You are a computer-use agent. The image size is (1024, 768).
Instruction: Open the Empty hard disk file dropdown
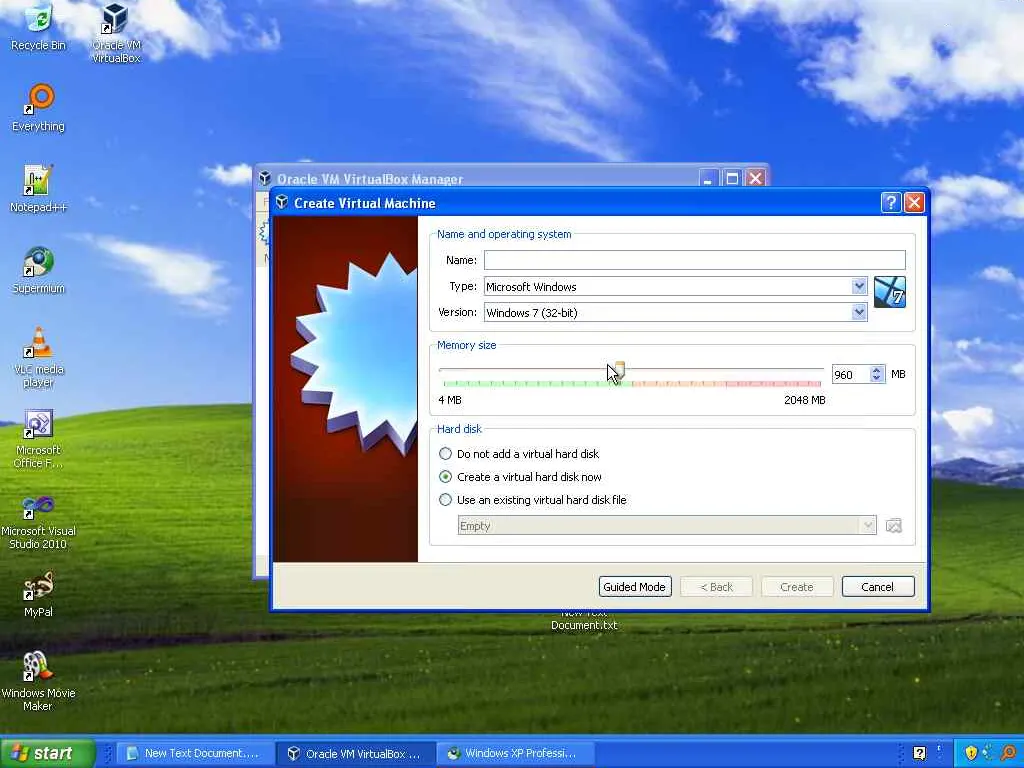click(x=667, y=525)
